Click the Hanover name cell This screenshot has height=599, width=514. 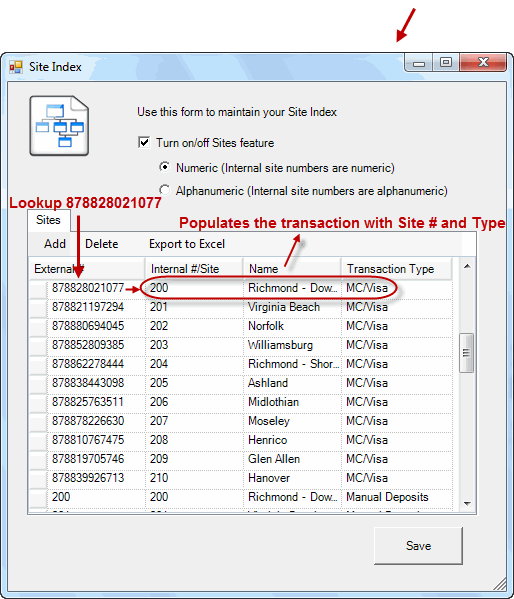[292, 479]
